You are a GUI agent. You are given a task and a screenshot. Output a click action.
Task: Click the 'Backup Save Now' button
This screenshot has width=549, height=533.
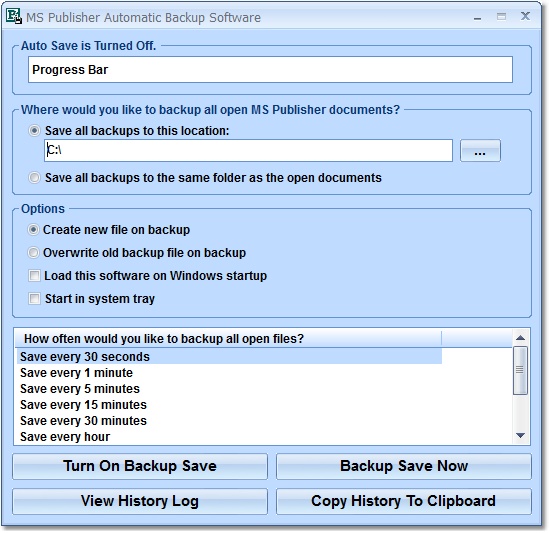[x=404, y=466]
